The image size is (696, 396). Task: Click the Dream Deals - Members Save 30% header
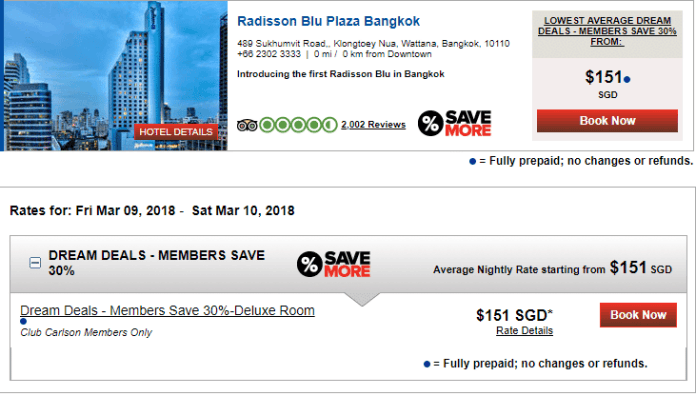click(157, 263)
